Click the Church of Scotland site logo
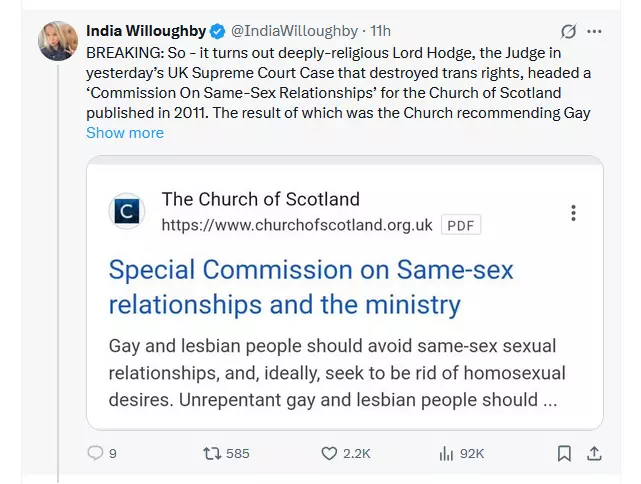 [x=127, y=211]
